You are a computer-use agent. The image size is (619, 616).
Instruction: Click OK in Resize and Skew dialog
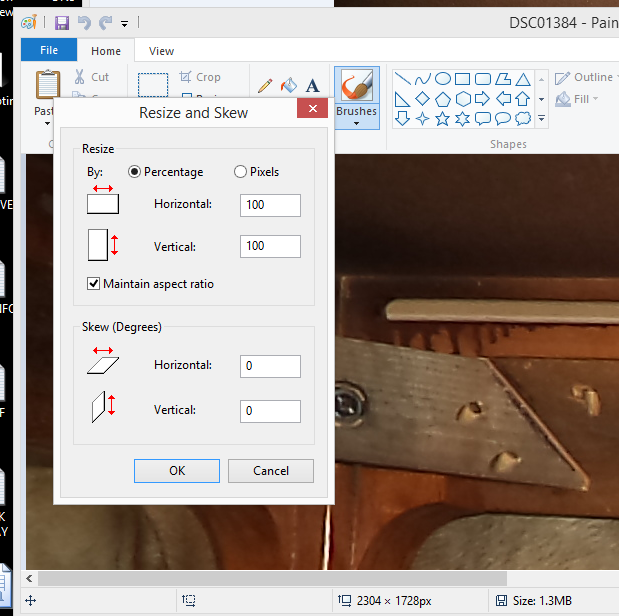click(x=177, y=471)
